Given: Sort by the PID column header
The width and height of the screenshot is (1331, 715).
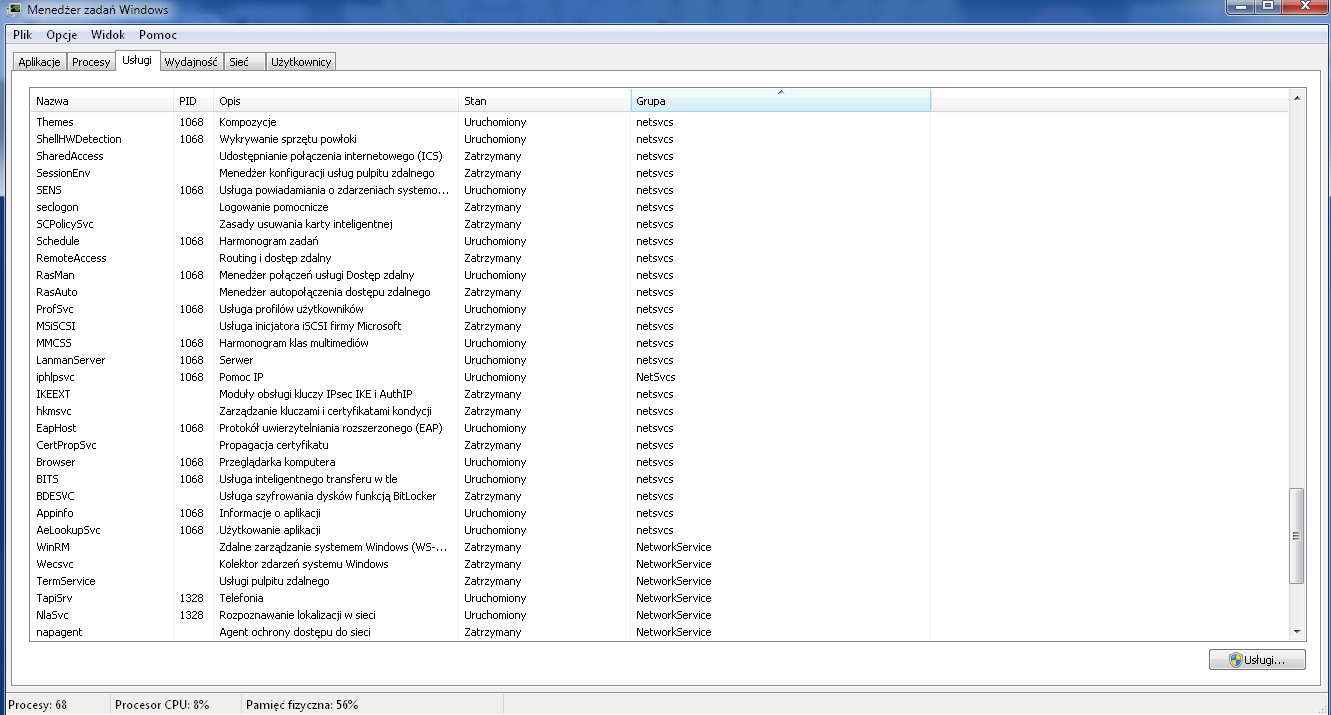Looking at the screenshot, I should [194, 101].
